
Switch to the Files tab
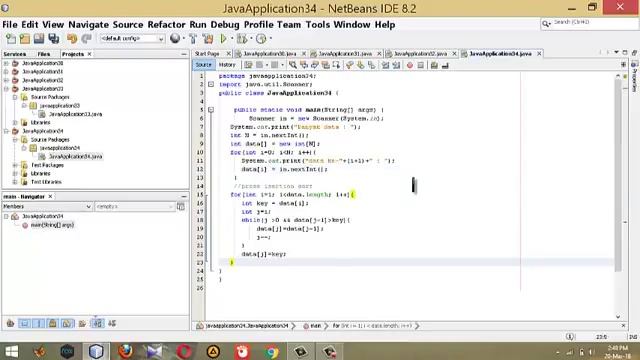(x=44, y=54)
